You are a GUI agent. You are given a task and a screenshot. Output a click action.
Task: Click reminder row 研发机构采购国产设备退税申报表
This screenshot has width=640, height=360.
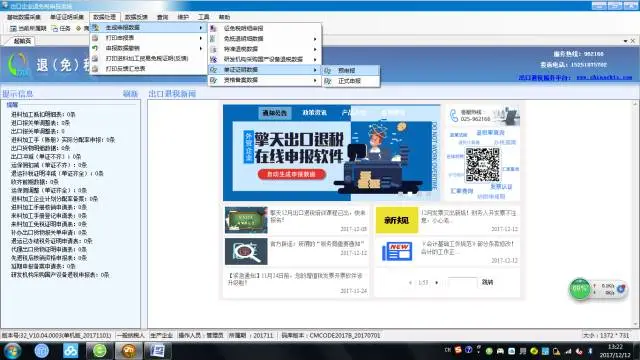coord(60,275)
